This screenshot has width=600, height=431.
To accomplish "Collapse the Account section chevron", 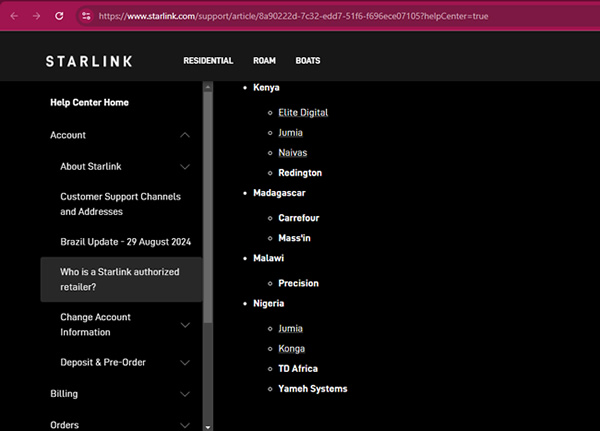I will coord(185,135).
